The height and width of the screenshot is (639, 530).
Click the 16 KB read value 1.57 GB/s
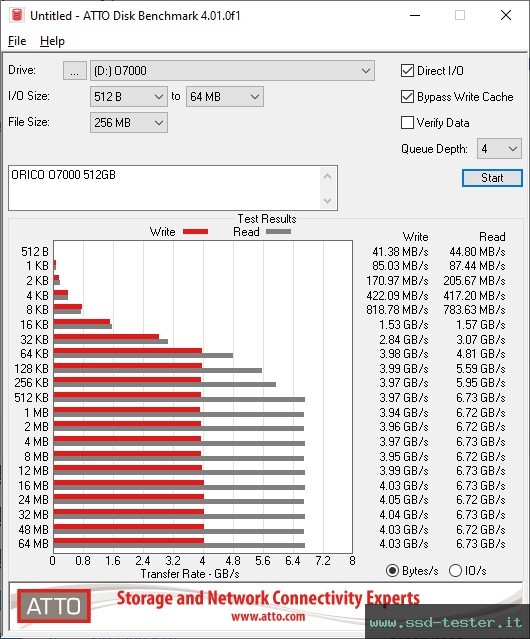481,325
